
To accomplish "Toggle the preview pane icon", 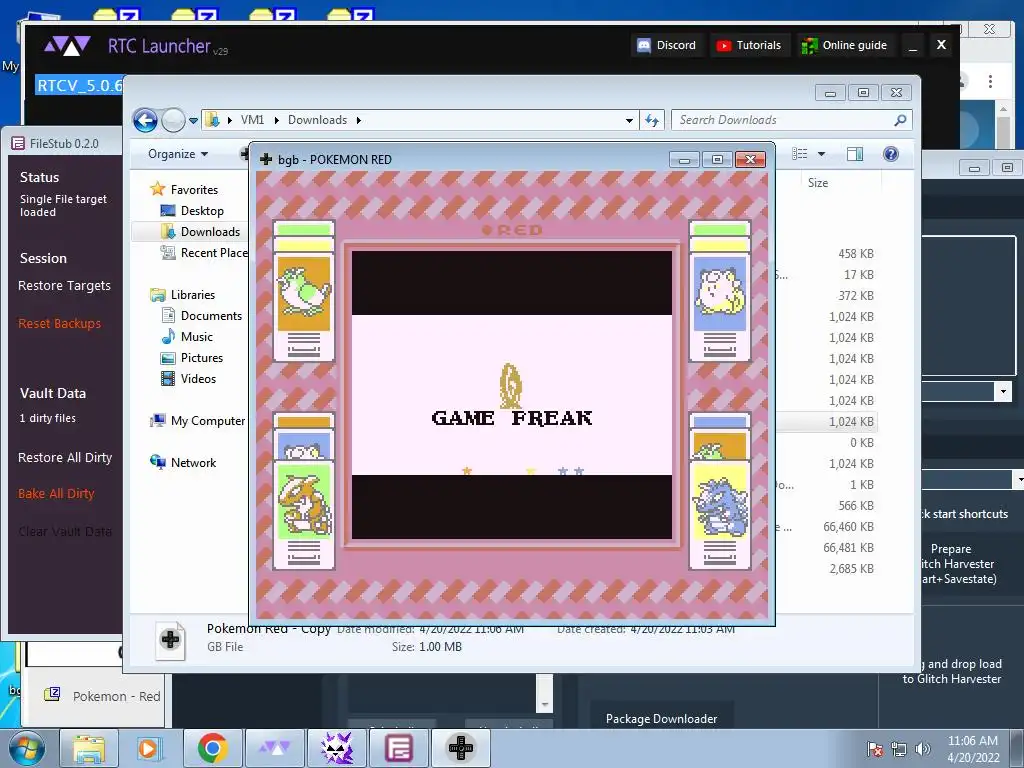I will 855,153.
